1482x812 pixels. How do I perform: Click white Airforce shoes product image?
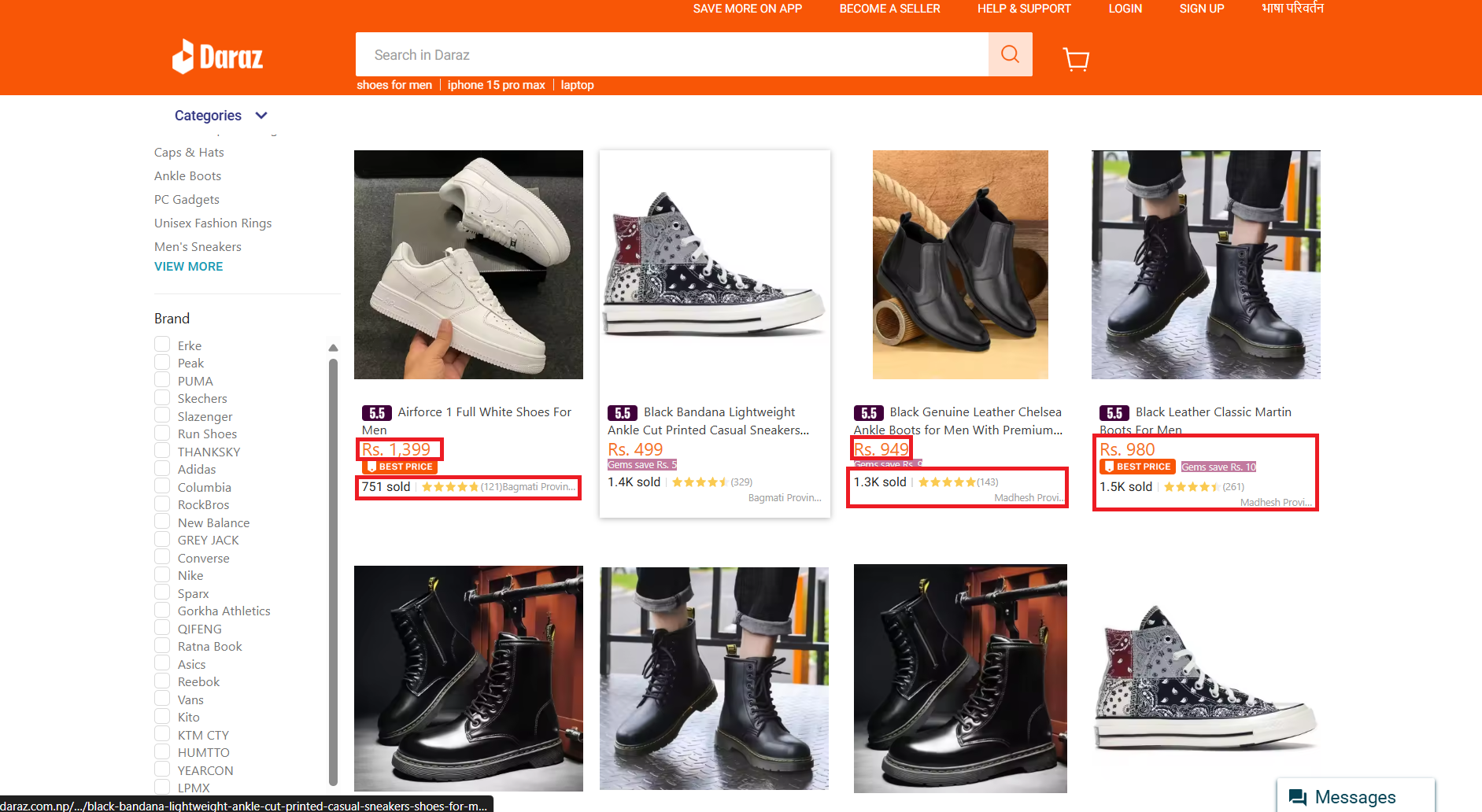pyautogui.click(x=468, y=264)
